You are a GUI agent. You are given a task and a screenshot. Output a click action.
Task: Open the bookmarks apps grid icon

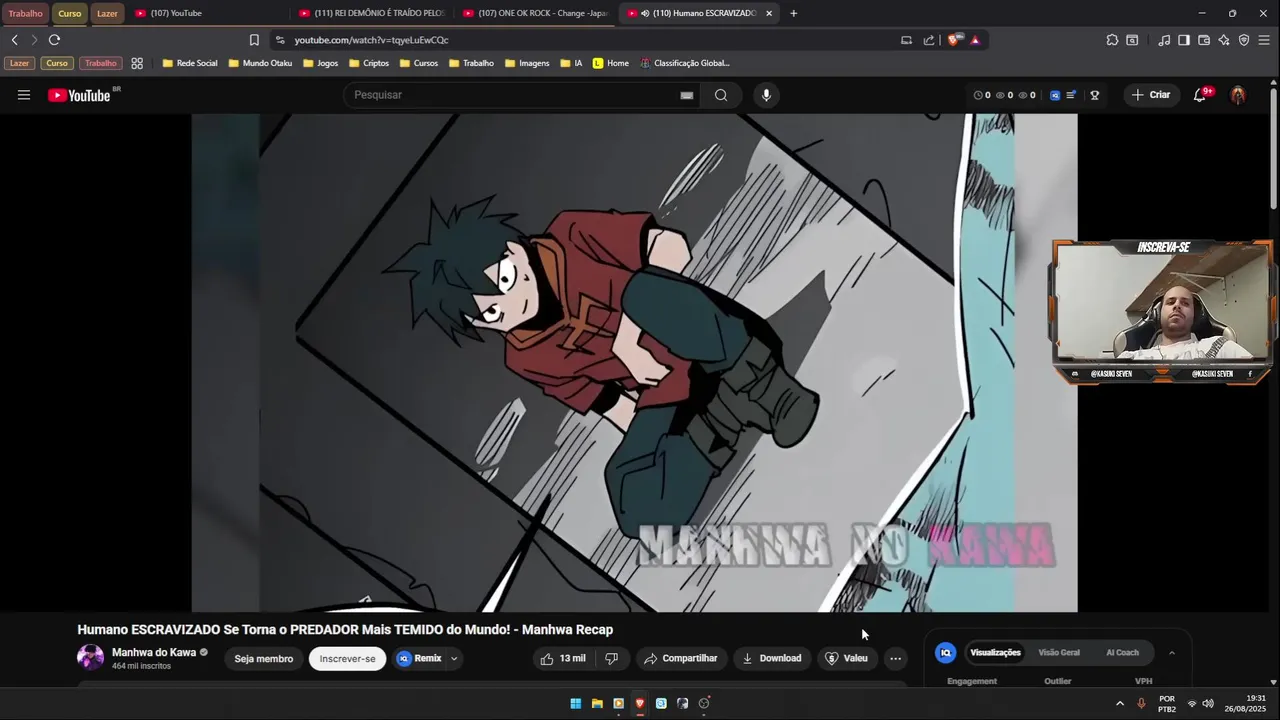click(137, 63)
